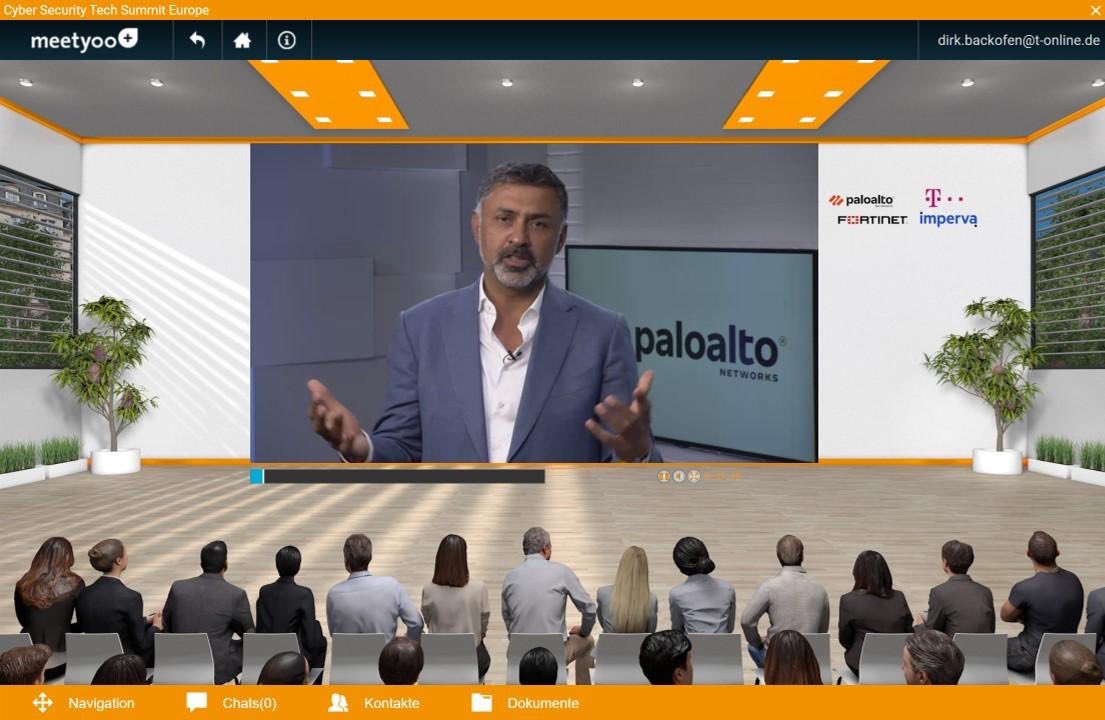Open account dirk.backofen@t-online.de
Image resolution: width=1105 pixels, height=720 pixels.
coord(1018,40)
